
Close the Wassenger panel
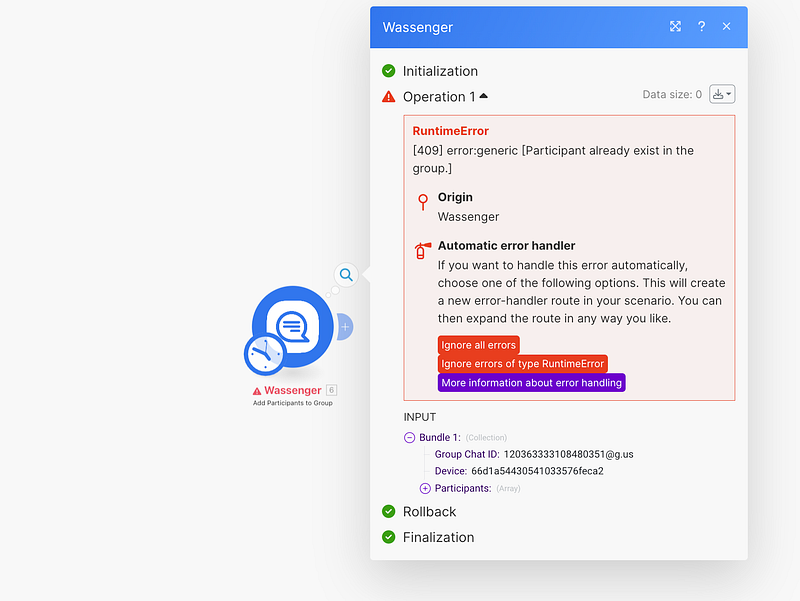727,27
